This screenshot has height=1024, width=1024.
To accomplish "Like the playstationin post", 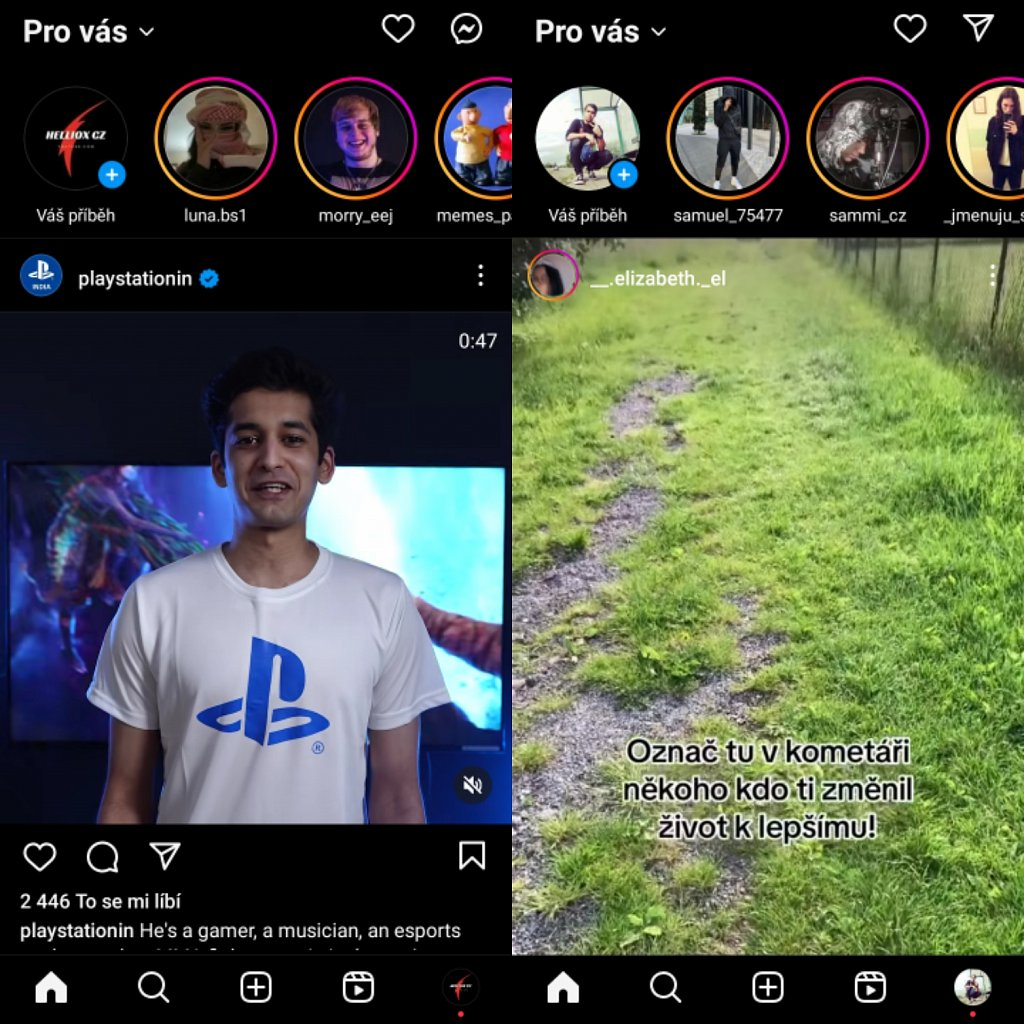I will click(x=40, y=856).
